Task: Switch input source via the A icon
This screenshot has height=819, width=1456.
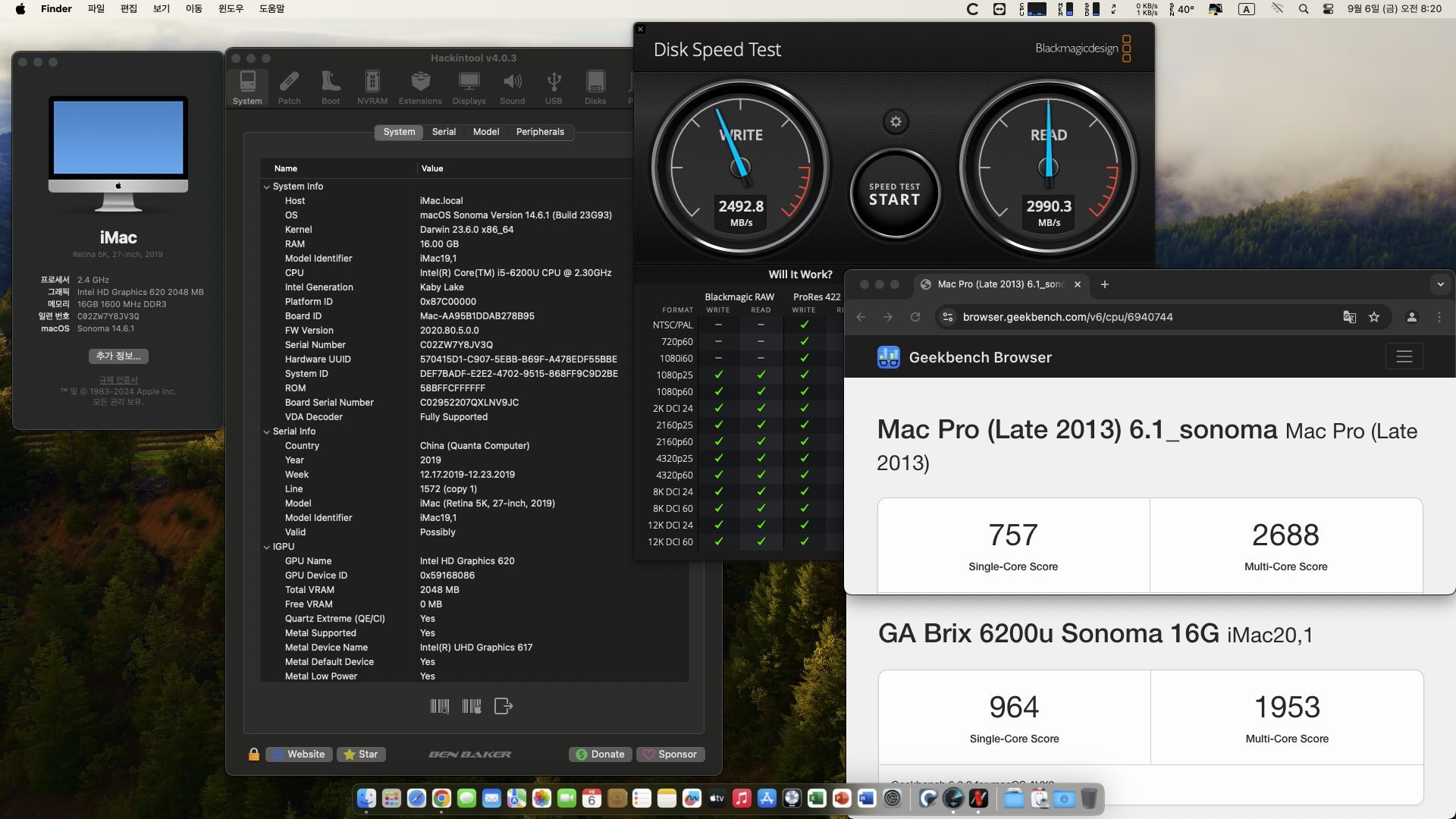Action: [1247, 9]
